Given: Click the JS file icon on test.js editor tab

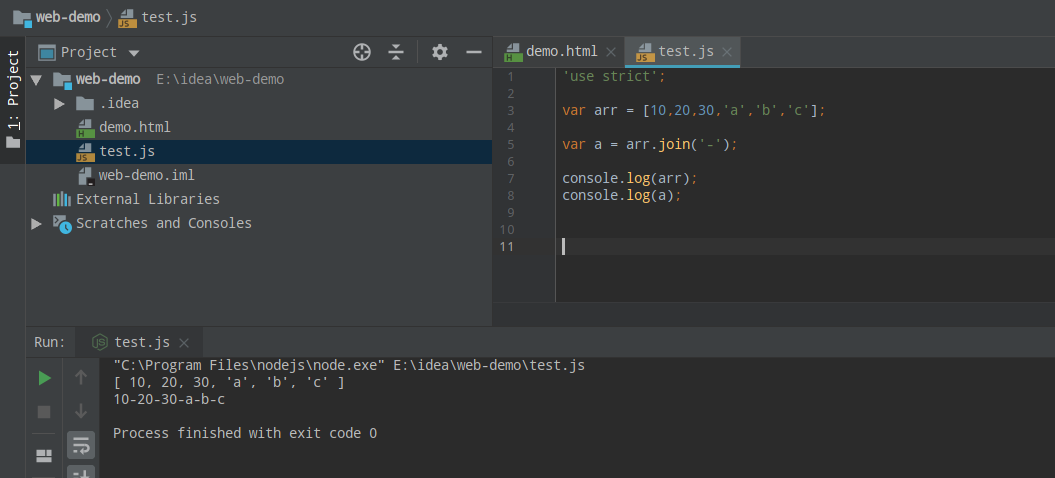Looking at the screenshot, I should tap(646, 53).
